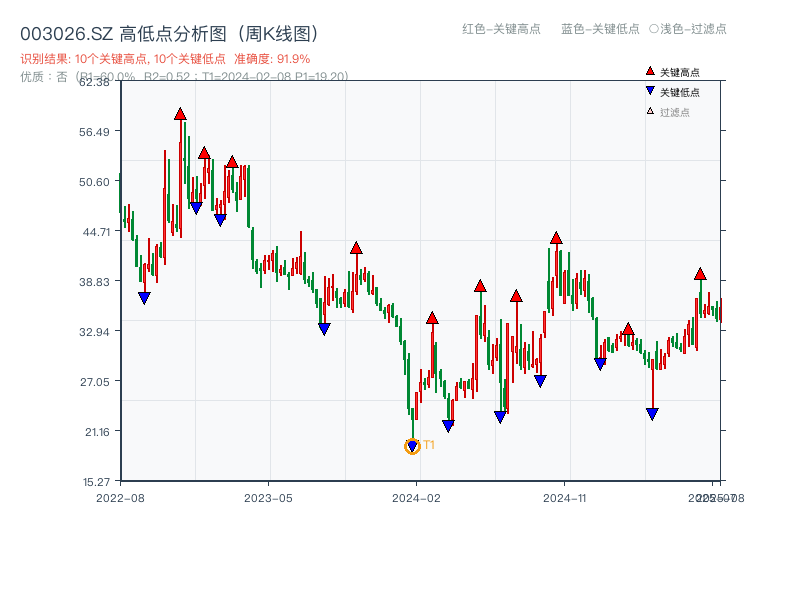This screenshot has width=800, height=600.
Task: Click the first blue low marker near 37 in 2022
Action: pos(144,298)
